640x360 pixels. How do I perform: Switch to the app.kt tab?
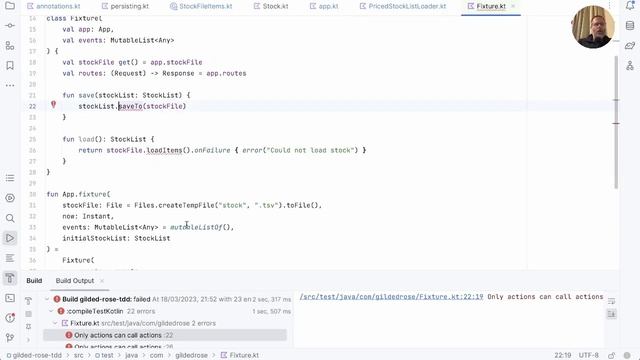[x=324, y=6]
